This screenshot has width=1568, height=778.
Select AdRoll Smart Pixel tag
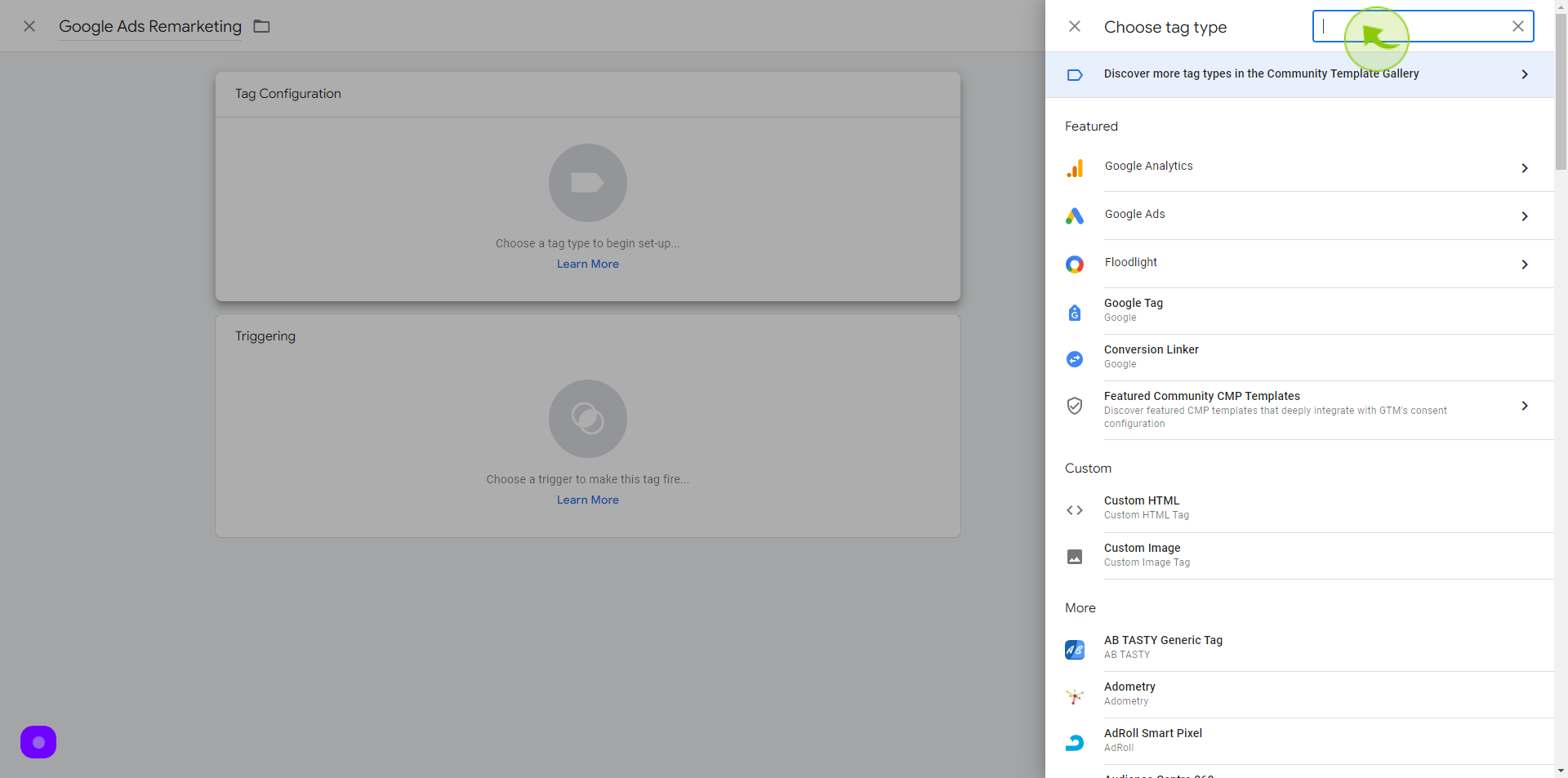pyautogui.click(x=1299, y=741)
